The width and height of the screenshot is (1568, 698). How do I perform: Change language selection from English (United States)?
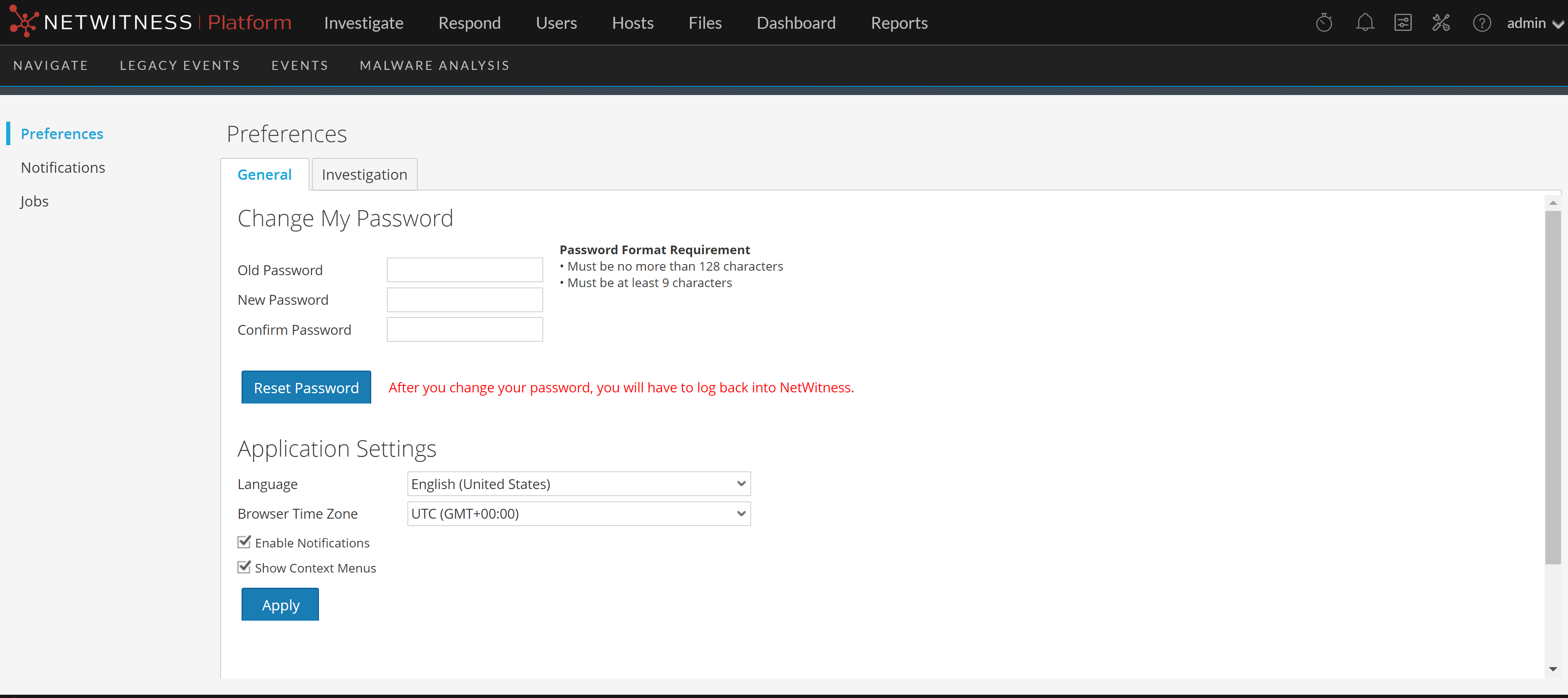click(x=578, y=483)
